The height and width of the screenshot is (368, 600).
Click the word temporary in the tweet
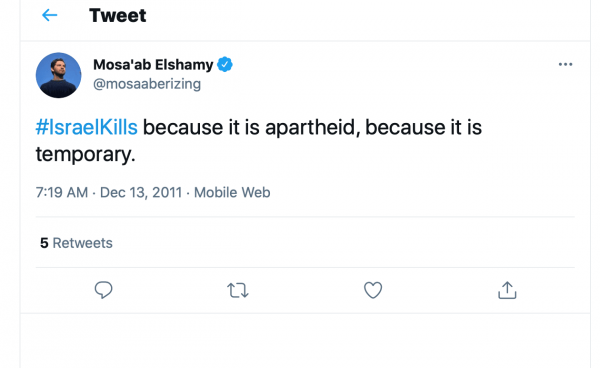[83, 155]
